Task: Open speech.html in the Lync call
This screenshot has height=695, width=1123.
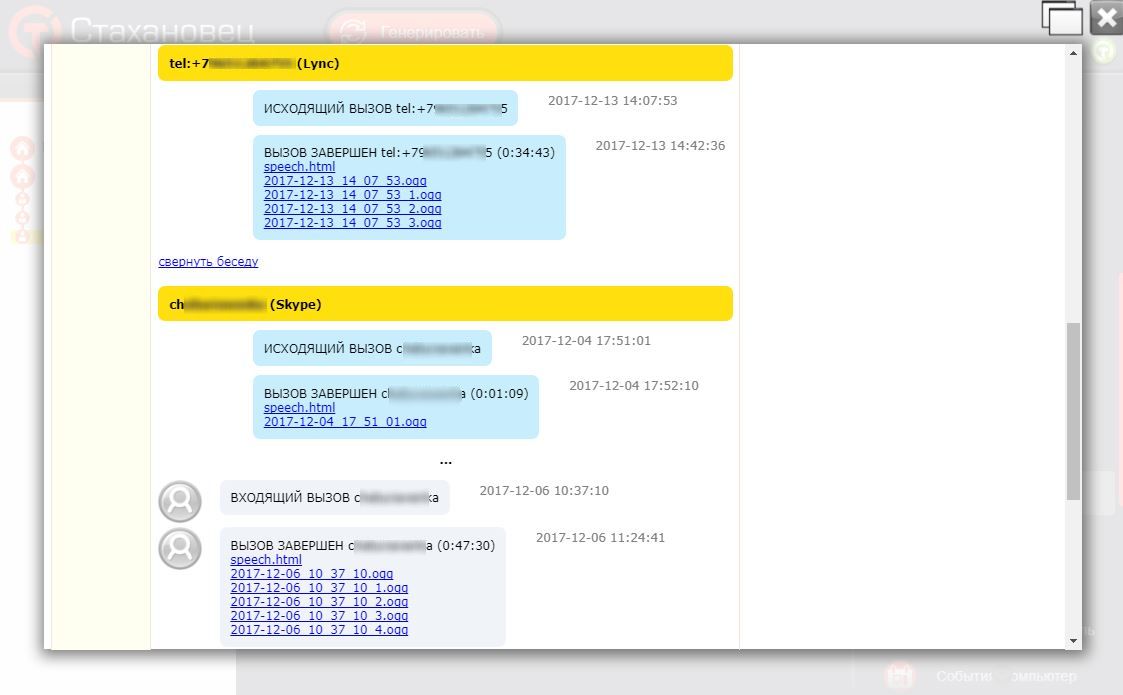Action: click(x=299, y=166)
